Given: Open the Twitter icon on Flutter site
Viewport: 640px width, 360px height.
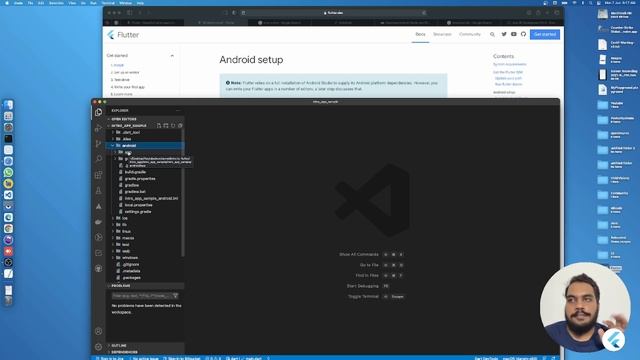Looking at the screenshot, I should point(504,34).
